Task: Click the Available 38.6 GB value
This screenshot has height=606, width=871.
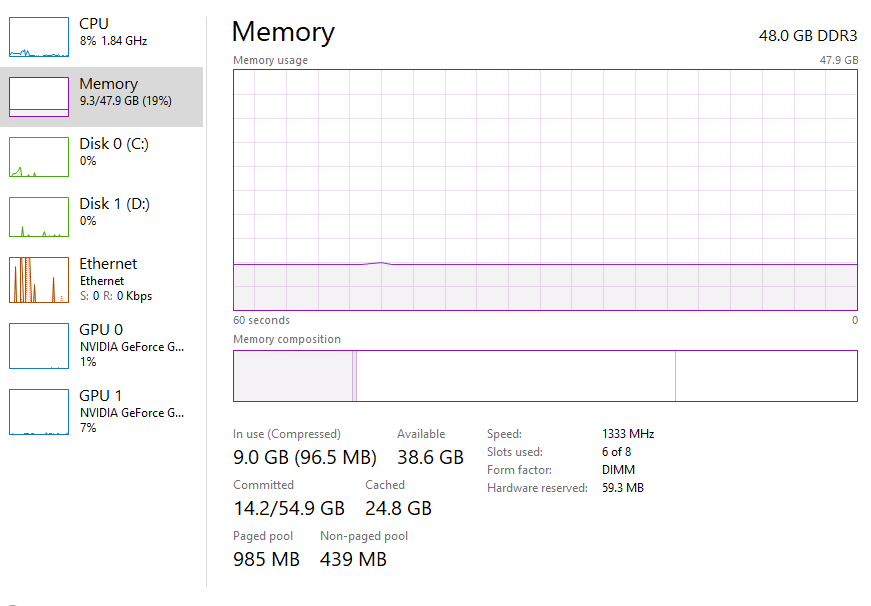Action: [430, 458]
